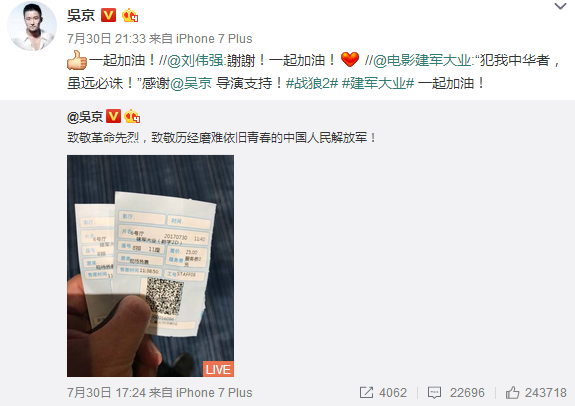Screen dimensions: 575x406
Task: Click the crown icon in quoted post
Action: (x=132, y=117)
